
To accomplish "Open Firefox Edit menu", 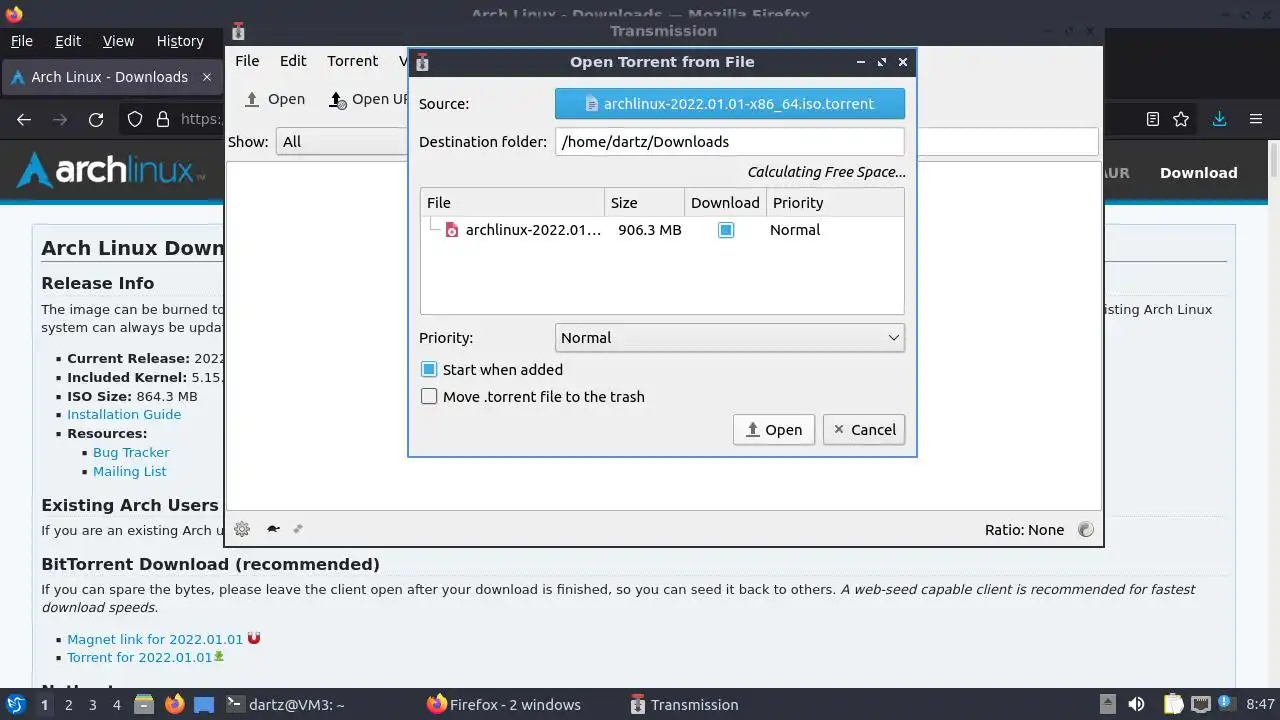I will coord(68,41).
